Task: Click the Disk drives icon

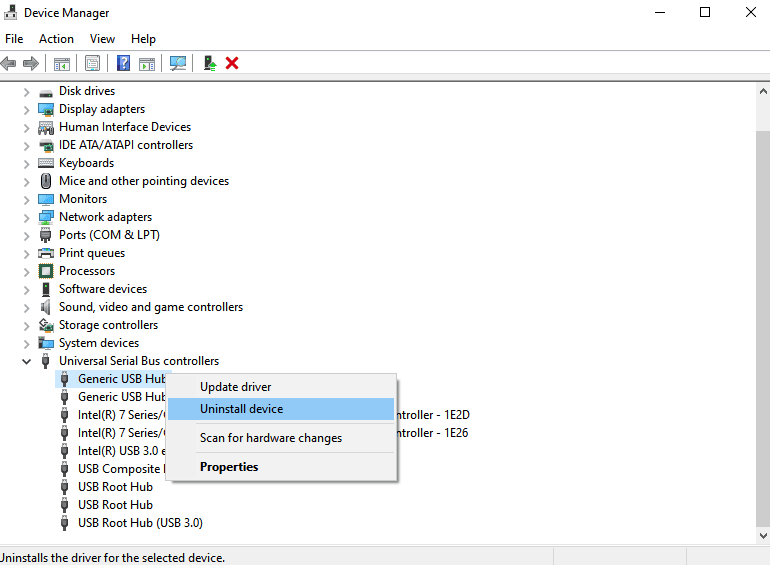Action: point(46,92)
